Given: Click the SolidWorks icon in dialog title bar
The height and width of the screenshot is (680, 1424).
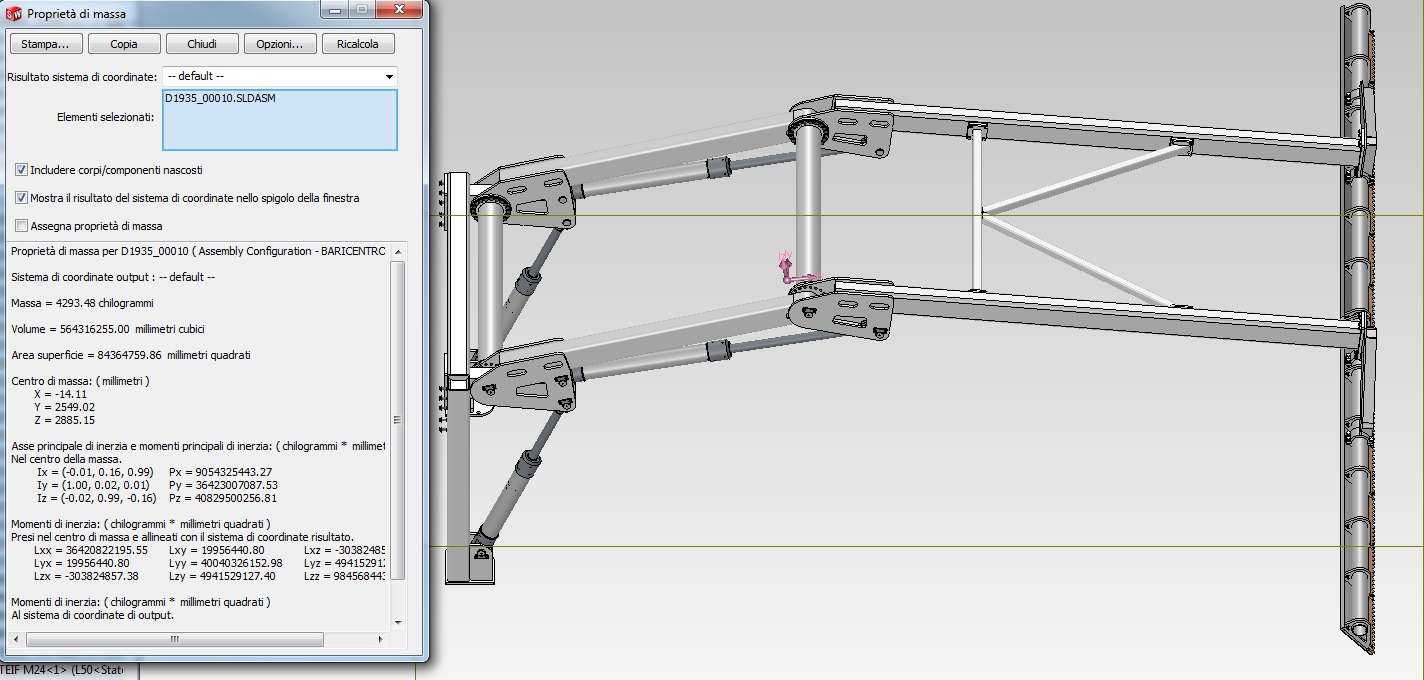Looking at the screenshot, I should (x=14, y=14).
